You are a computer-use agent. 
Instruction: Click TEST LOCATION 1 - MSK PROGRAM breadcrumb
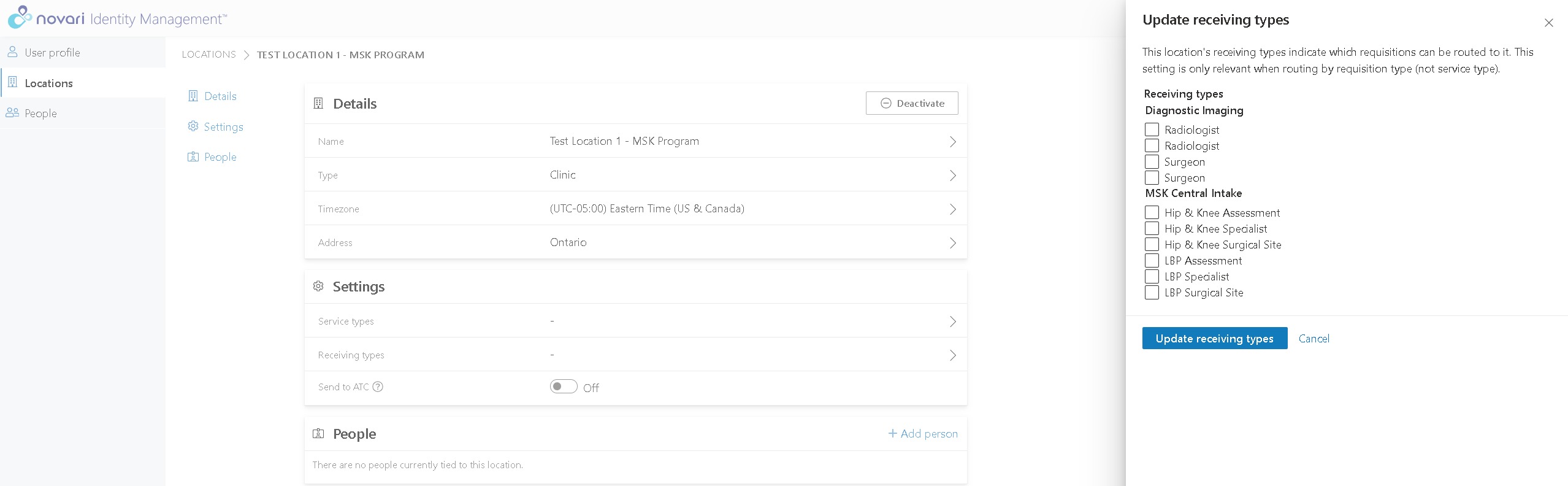[x=340, y=55]
